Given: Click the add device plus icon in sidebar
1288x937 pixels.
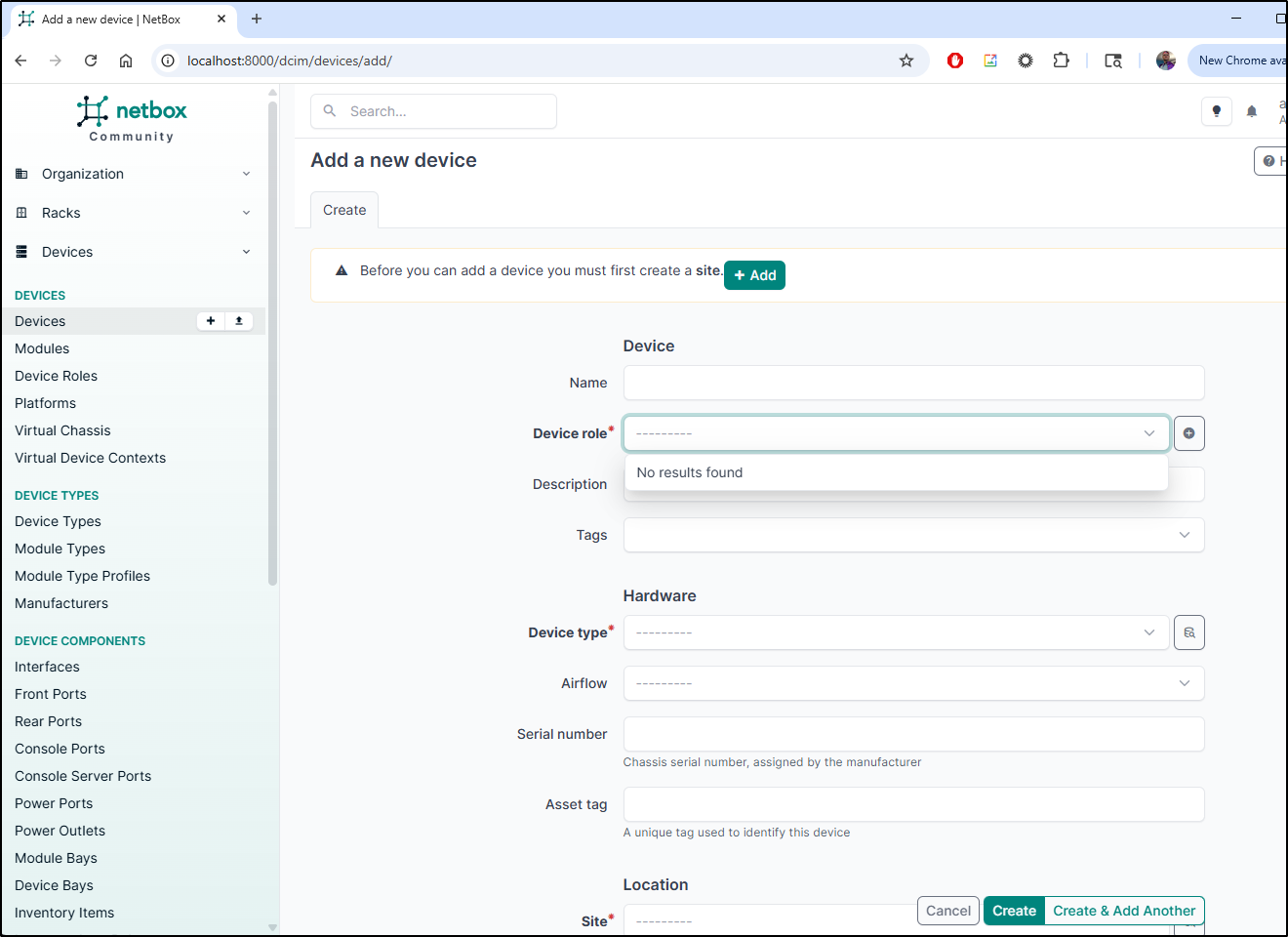Looking at the screenshot, I should coord(211,321).
